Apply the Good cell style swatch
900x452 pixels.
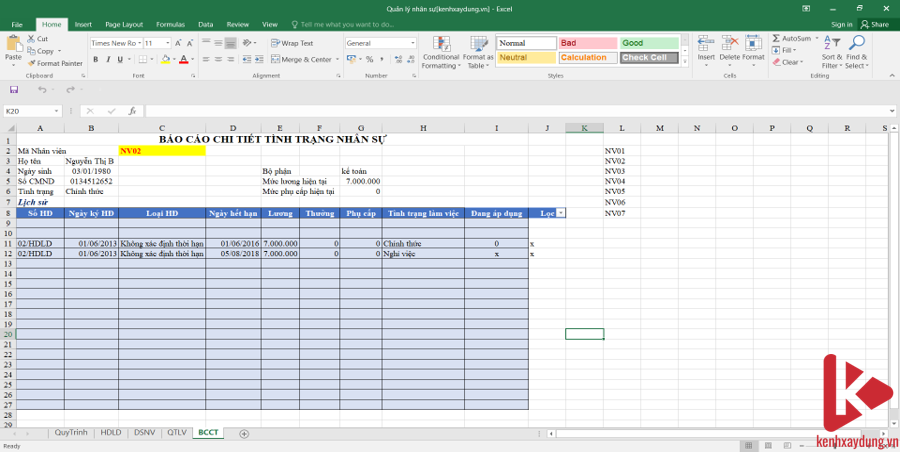click(647, 43)
